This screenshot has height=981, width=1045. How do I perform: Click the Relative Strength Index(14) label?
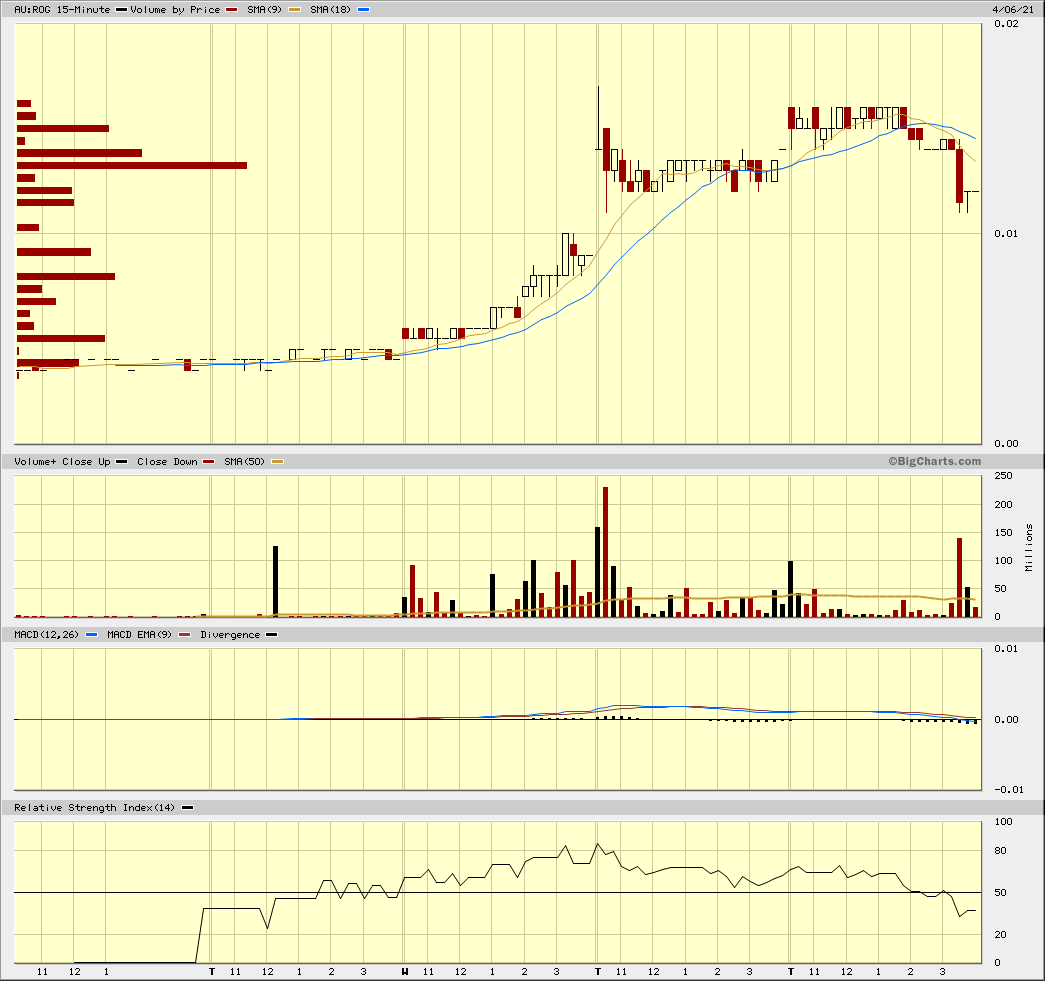point(95,808)
